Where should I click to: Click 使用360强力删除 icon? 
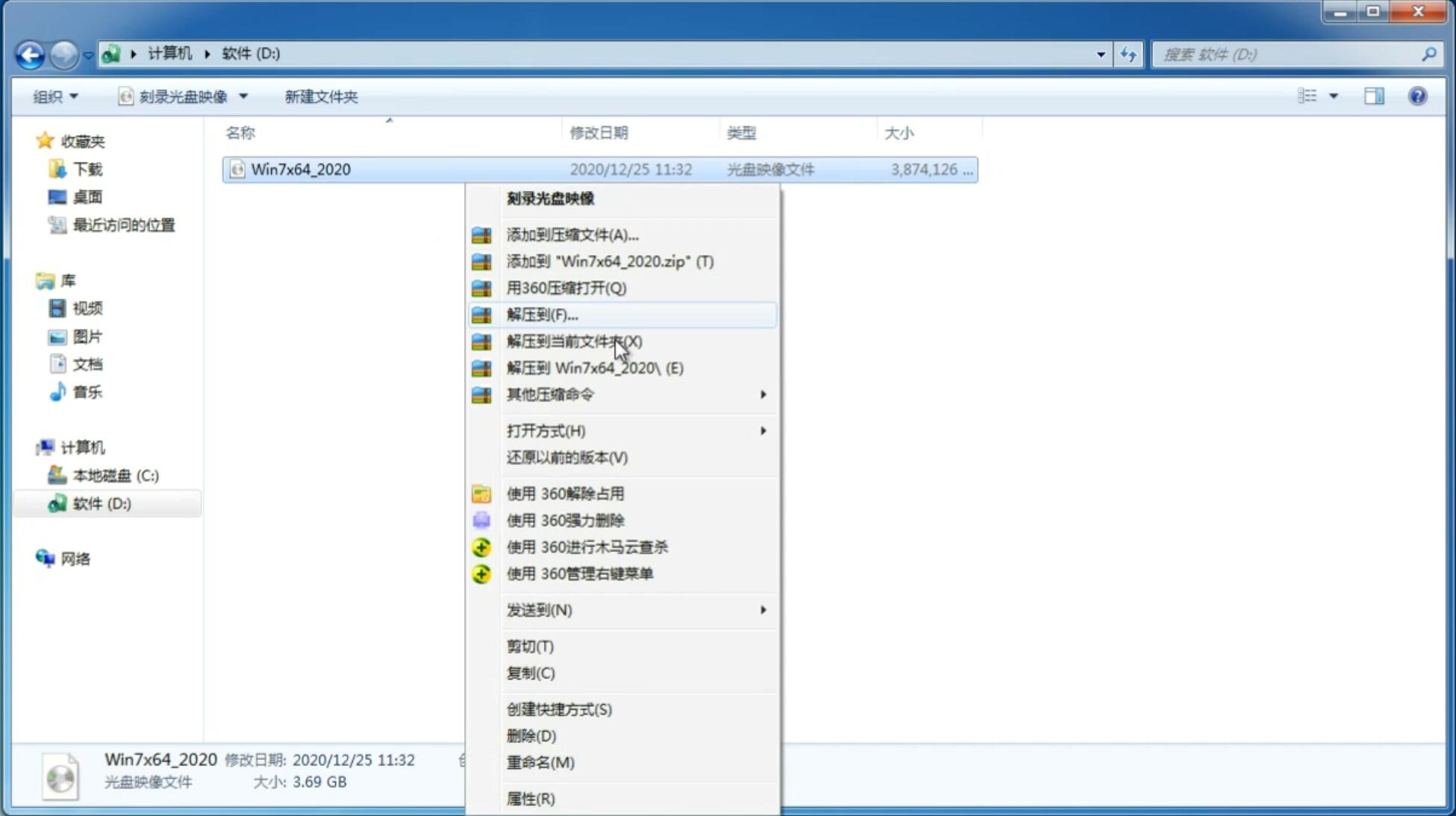point(482,520)
